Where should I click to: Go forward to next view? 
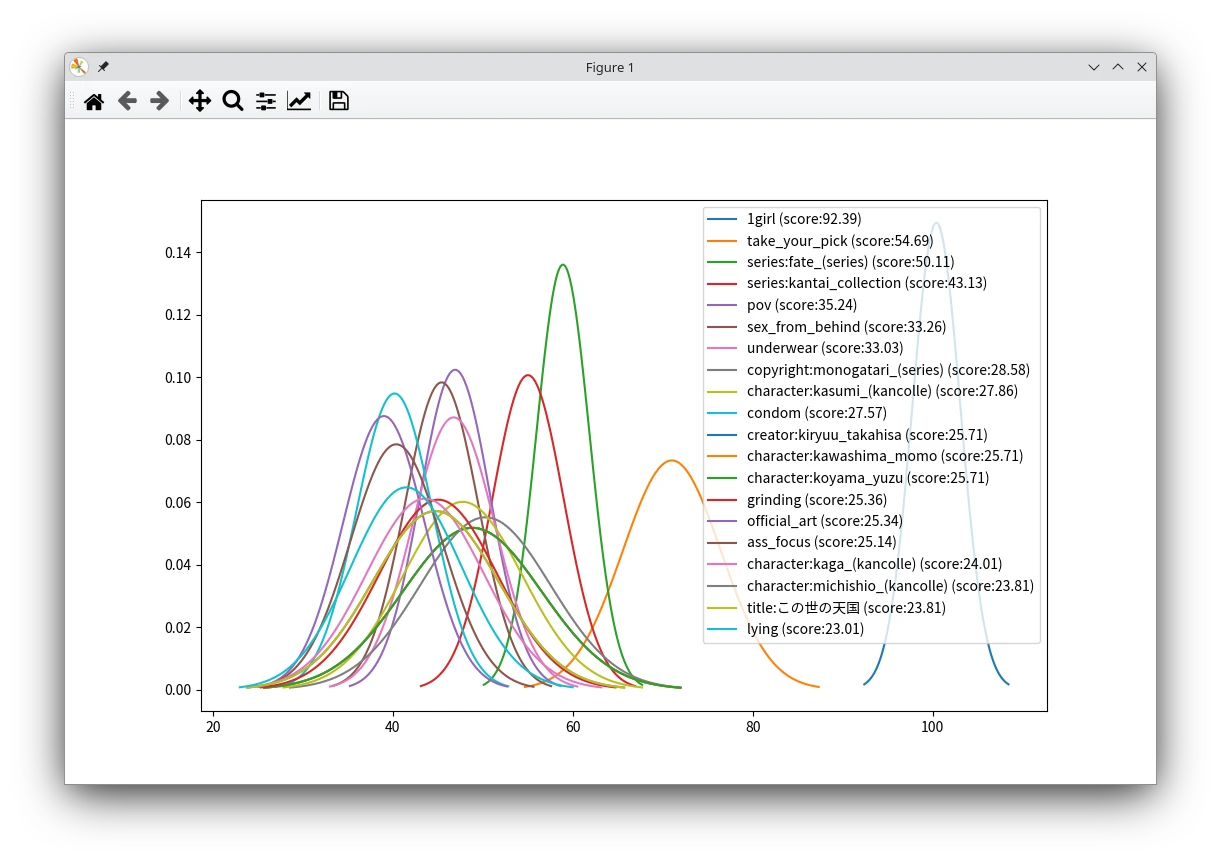pos(159,101)
